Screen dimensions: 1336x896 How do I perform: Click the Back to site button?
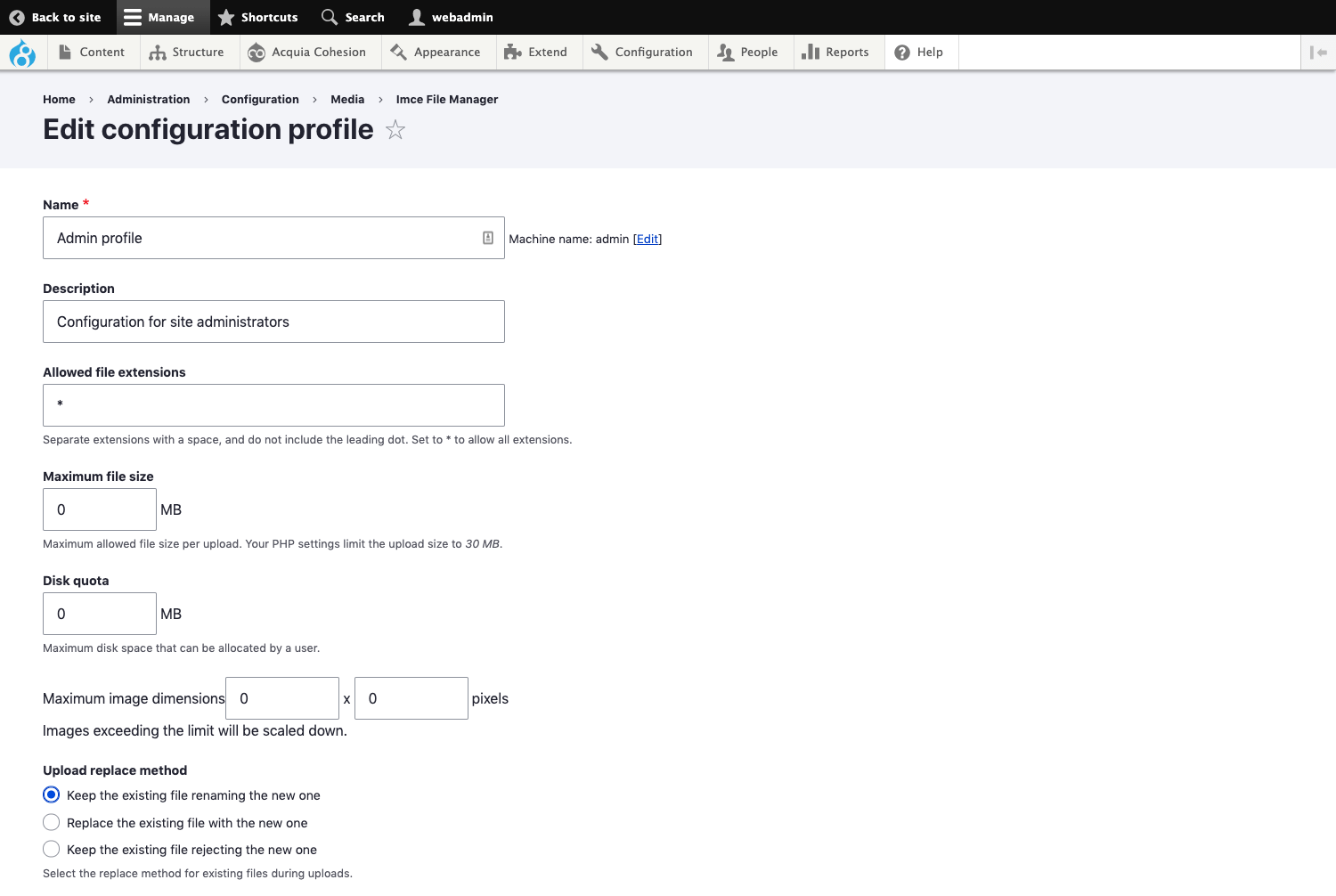coord(55,17)
